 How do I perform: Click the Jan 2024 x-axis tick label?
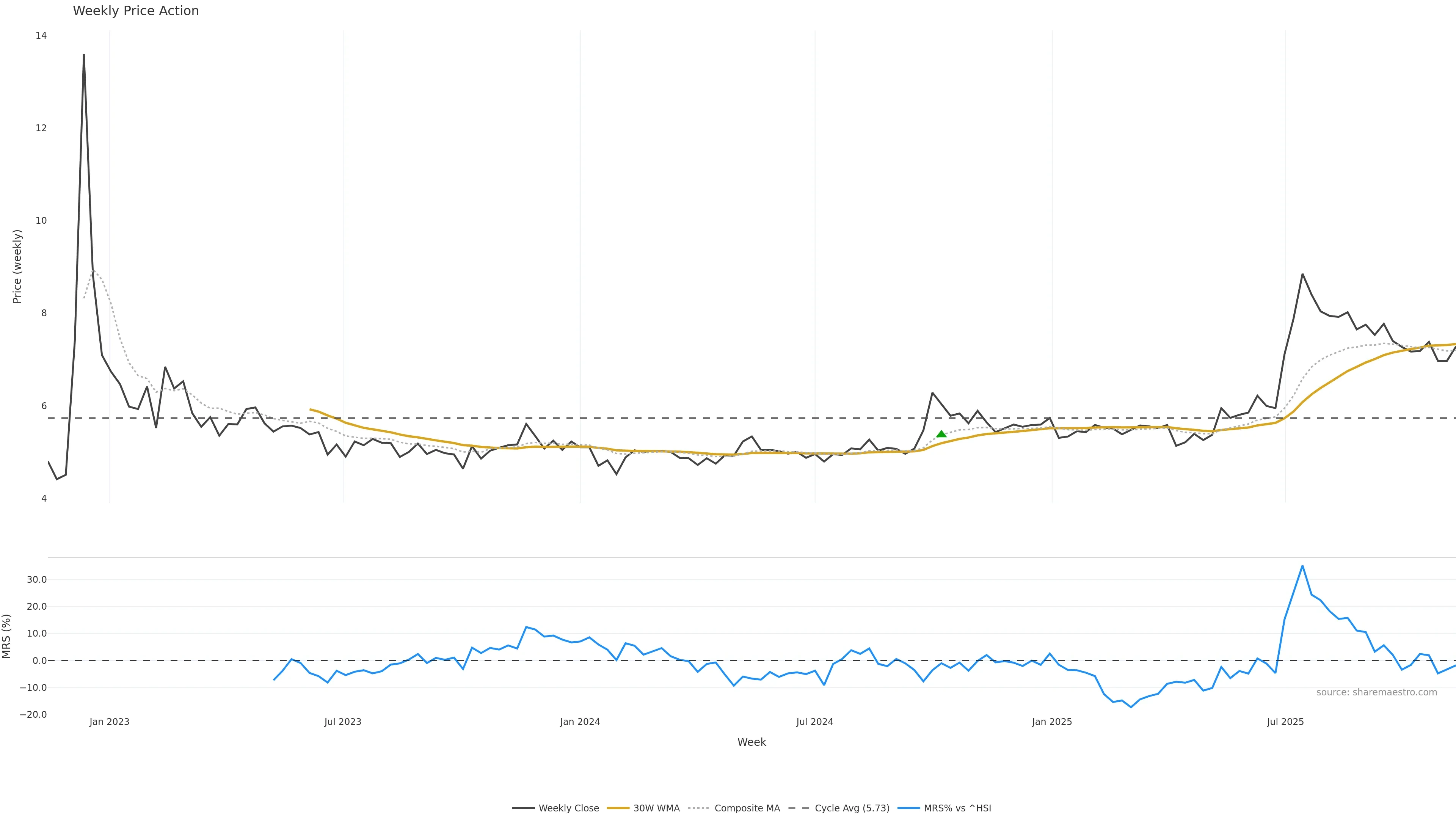tap(580, 722)
